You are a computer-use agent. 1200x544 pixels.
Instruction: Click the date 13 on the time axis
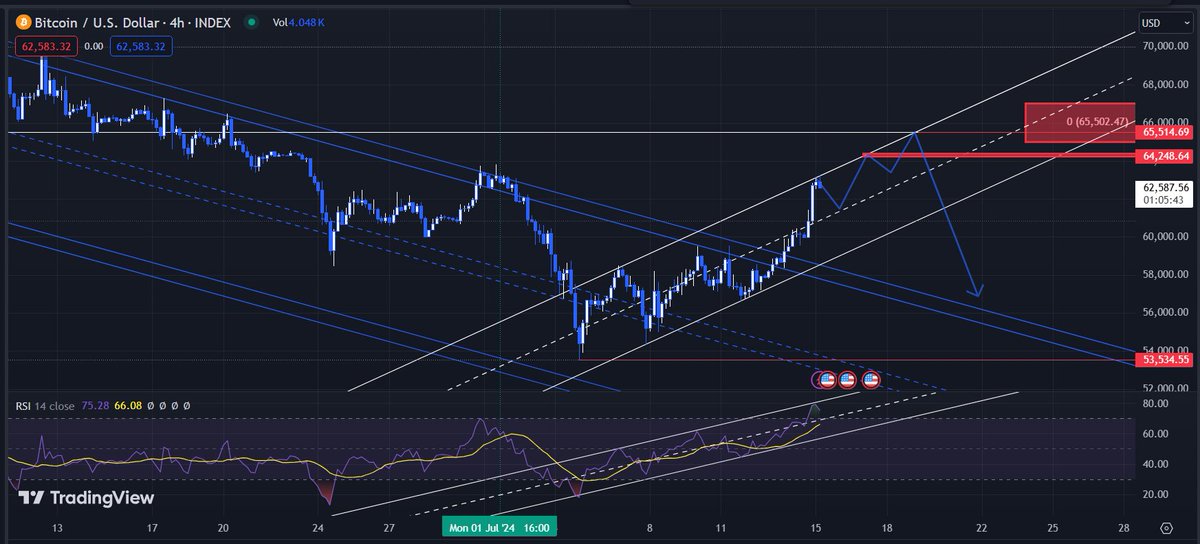coord(56,527)
